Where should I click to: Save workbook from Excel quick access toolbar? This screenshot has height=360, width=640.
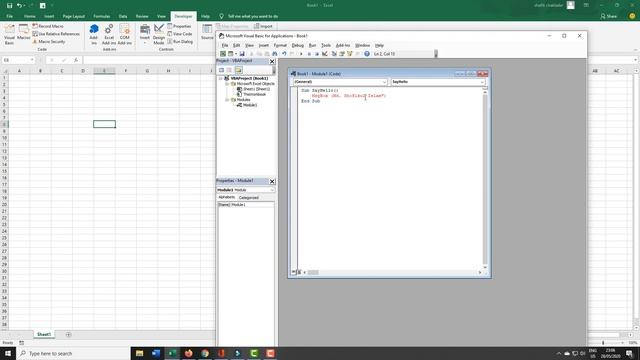click(x=9, y=5)
